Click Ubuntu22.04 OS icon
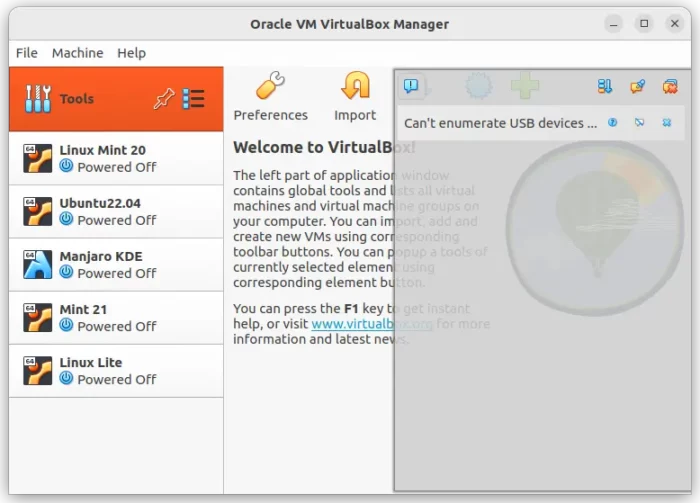 (38, 212)
